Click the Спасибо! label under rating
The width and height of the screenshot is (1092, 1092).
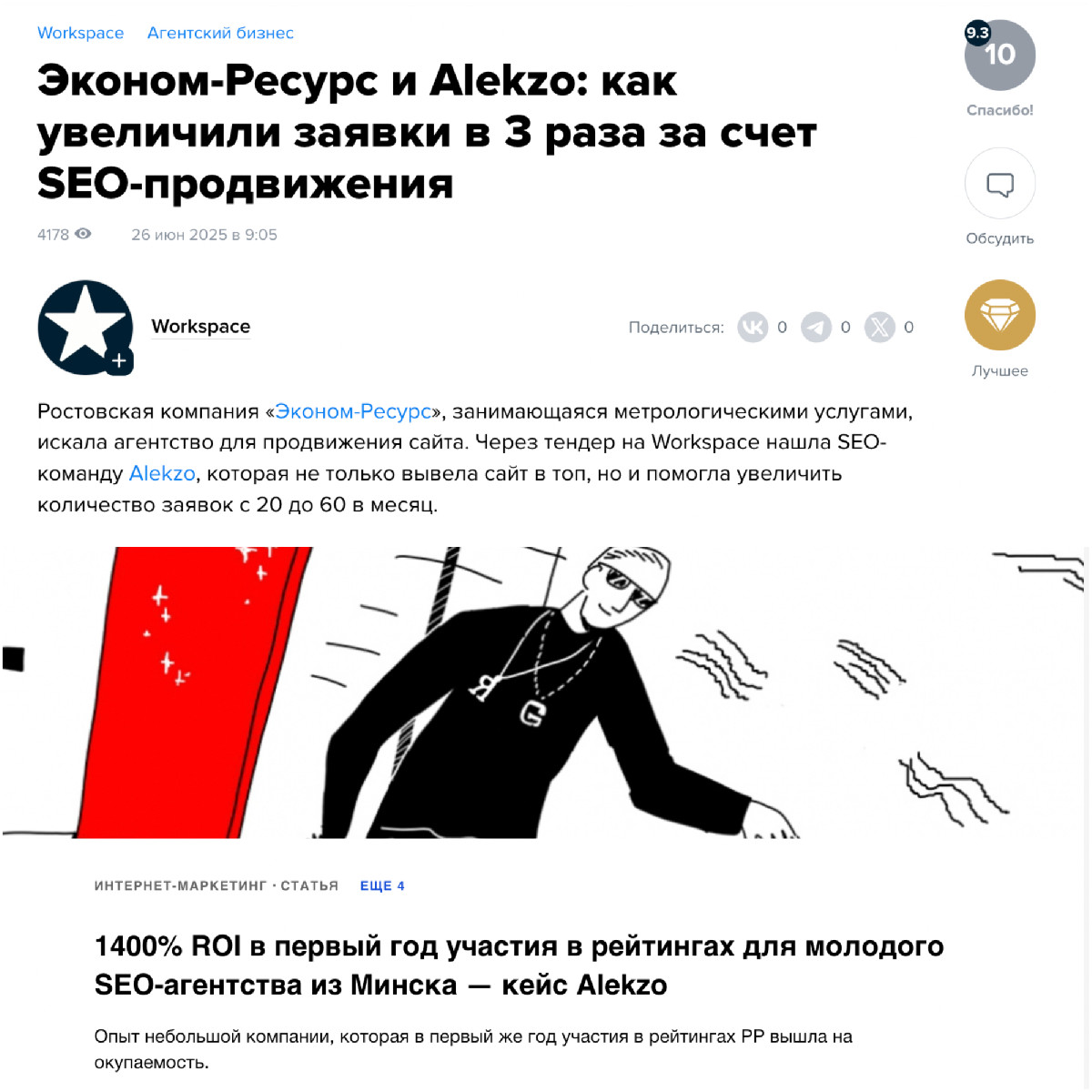1000,110
